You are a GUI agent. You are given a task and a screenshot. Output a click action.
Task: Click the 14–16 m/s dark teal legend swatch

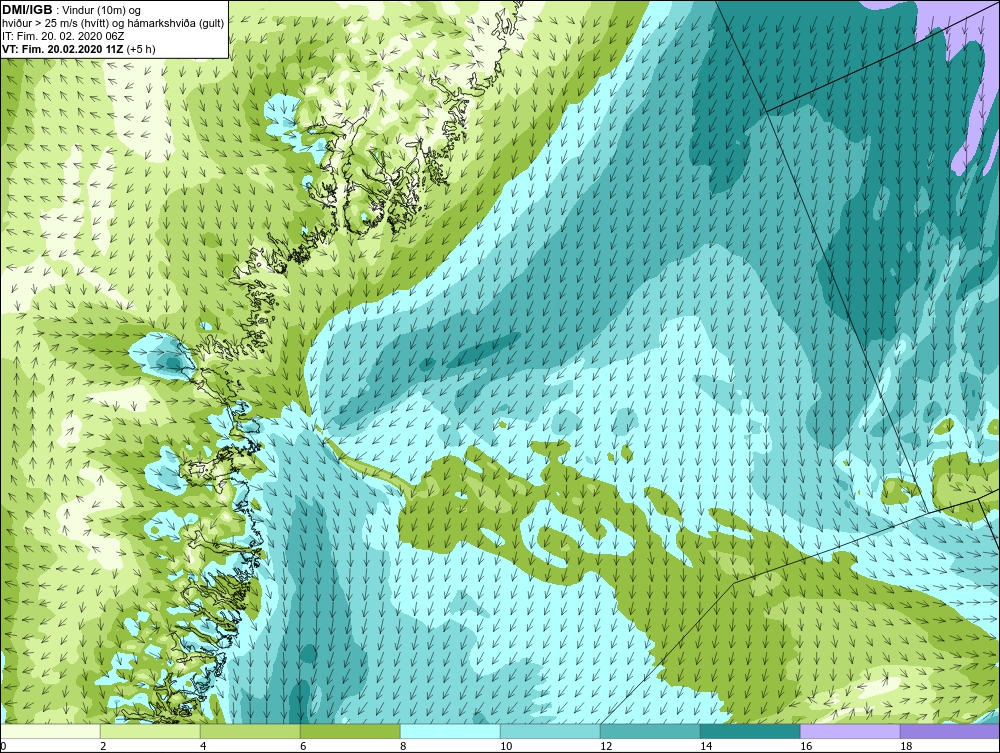click(x=750, y=731)
